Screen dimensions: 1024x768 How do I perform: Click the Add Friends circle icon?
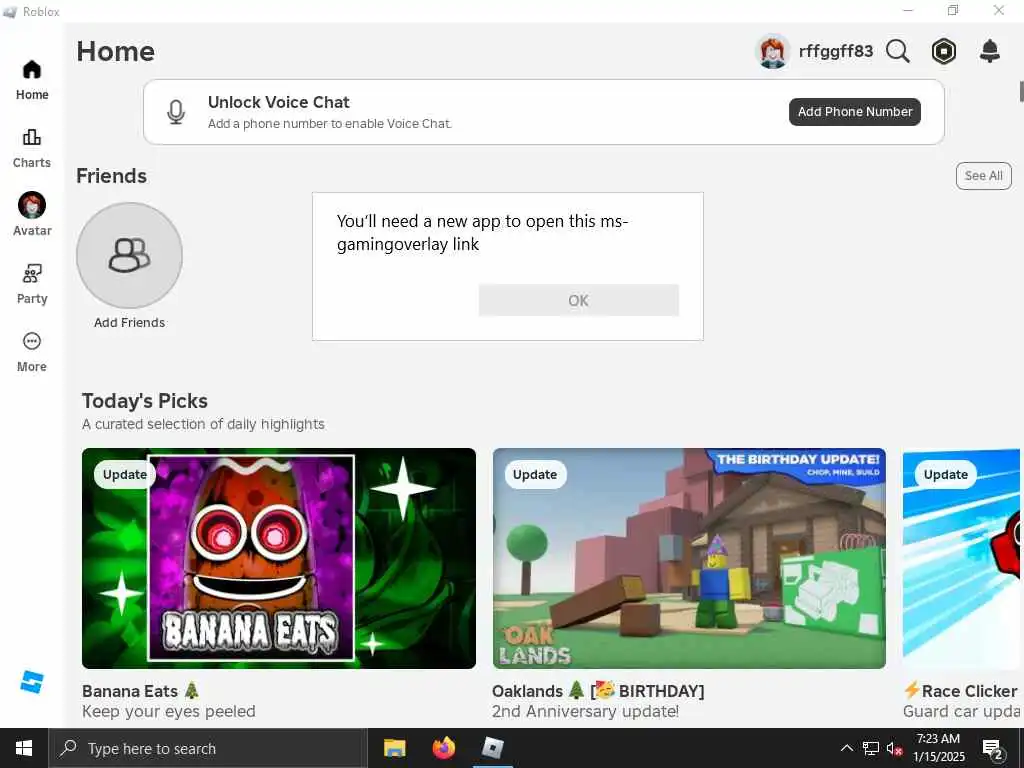(129, 255)
